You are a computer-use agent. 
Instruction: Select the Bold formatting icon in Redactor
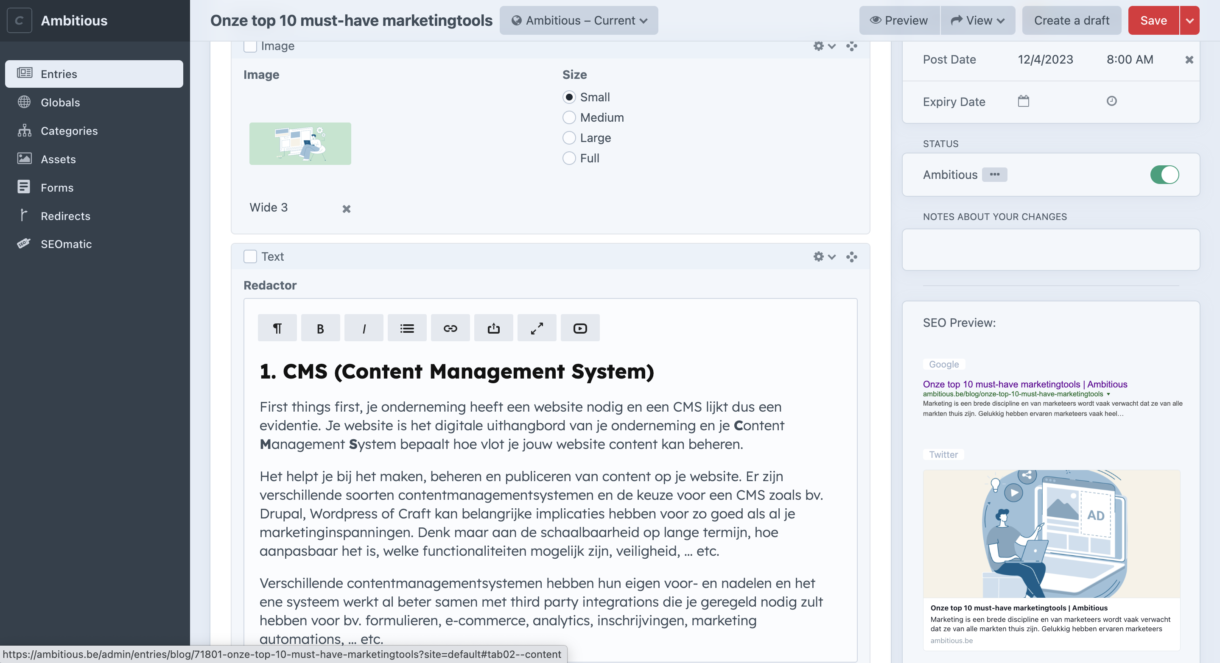[x=320, y=327]
